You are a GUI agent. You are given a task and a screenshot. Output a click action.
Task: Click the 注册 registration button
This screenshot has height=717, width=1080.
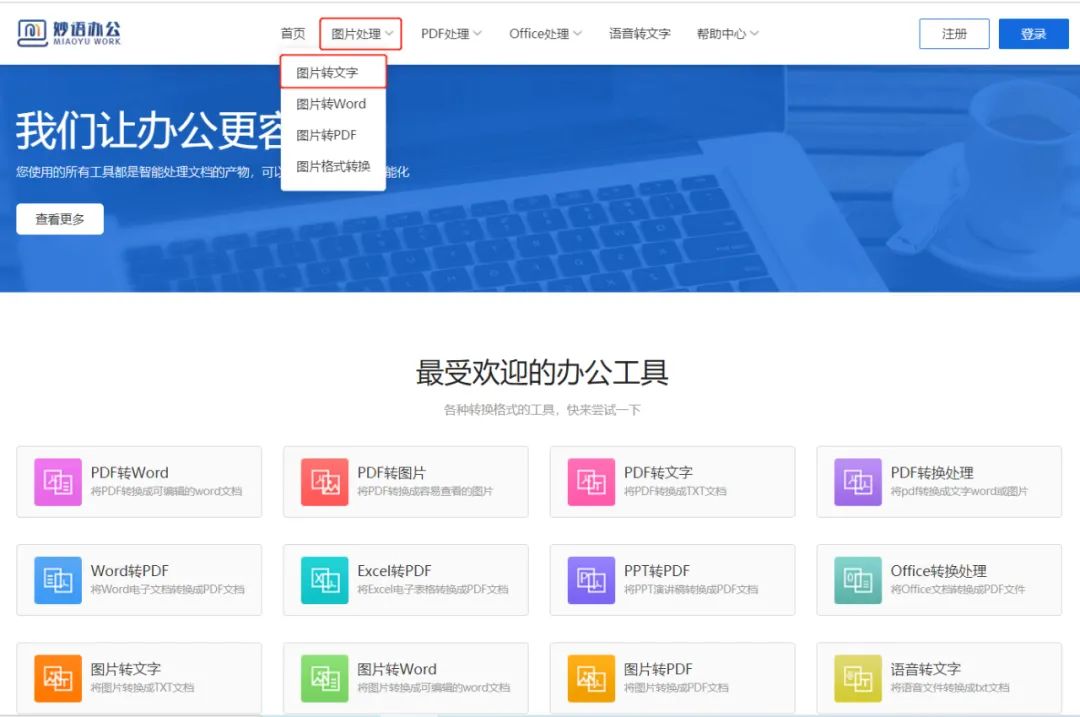(953, 33)
